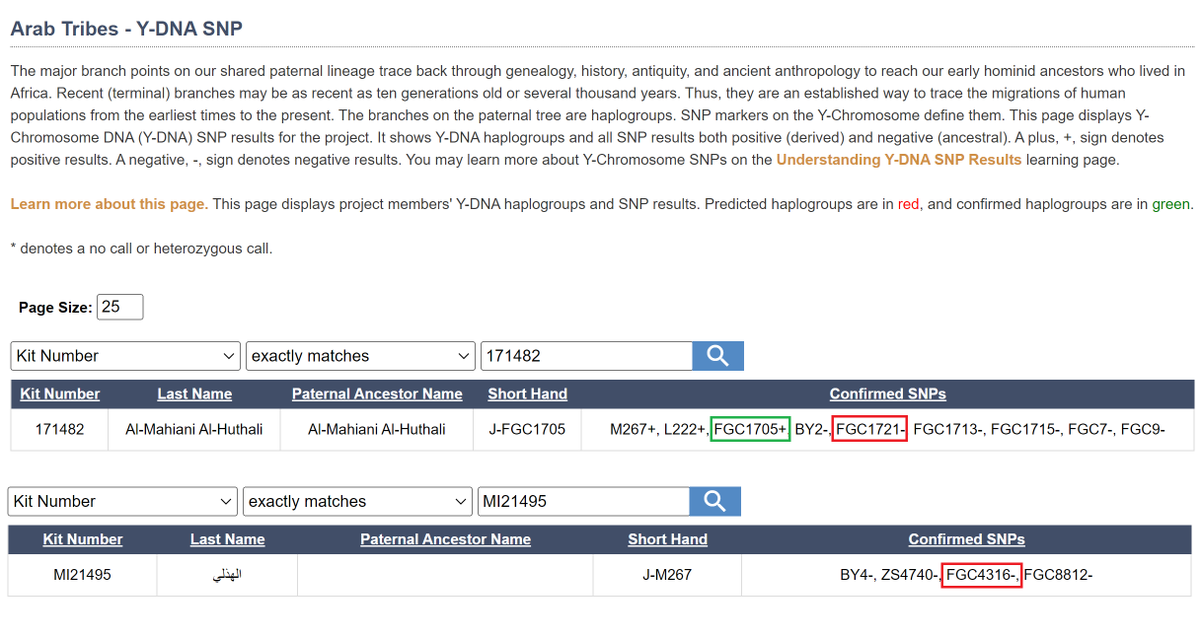Sort first table by Last Name header
Screen dimensions: 1200x640
[195, 394]
